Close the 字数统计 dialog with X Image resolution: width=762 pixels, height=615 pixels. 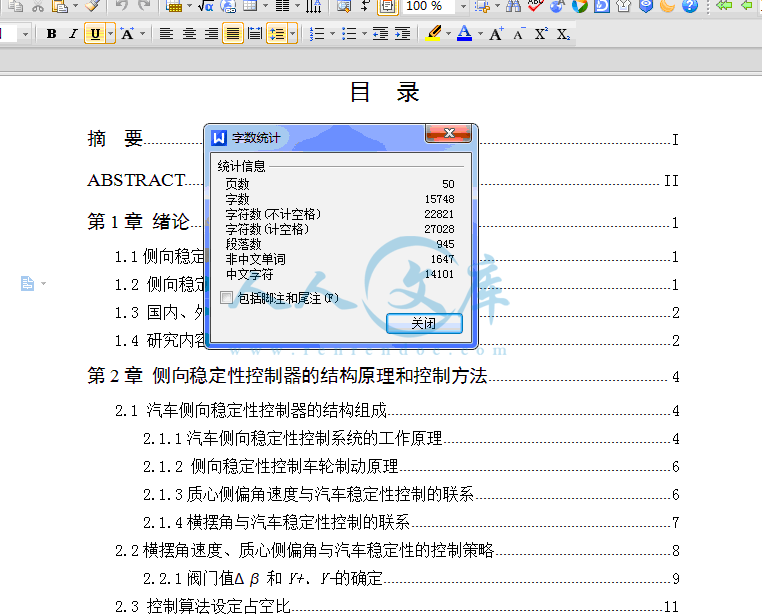(449, 133)
